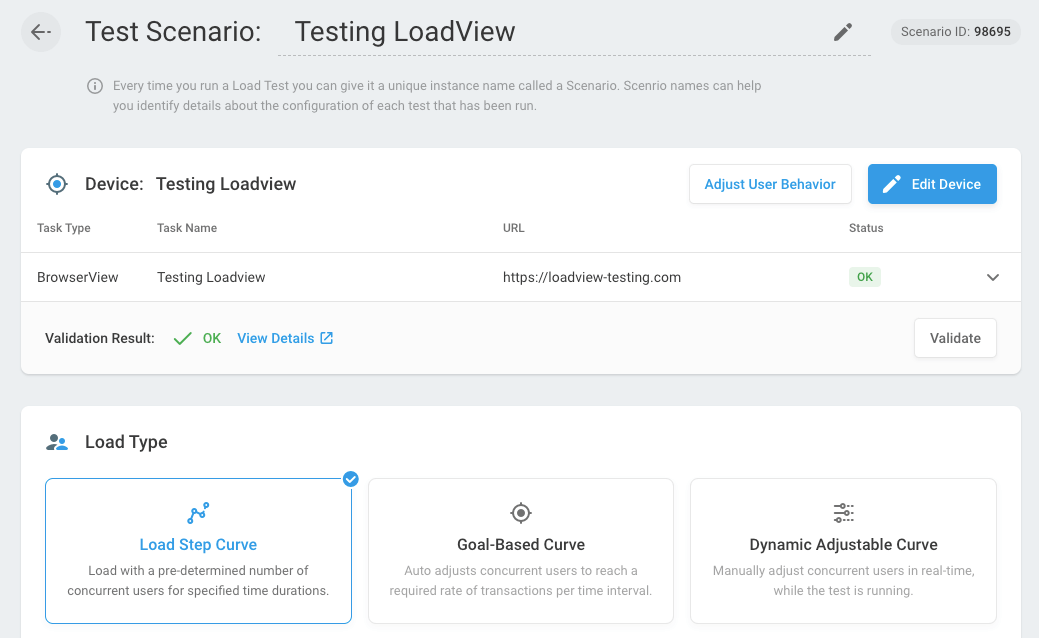Click the Task Type column header
Viewport: 1039px width, 638px height.
(64, 228)
